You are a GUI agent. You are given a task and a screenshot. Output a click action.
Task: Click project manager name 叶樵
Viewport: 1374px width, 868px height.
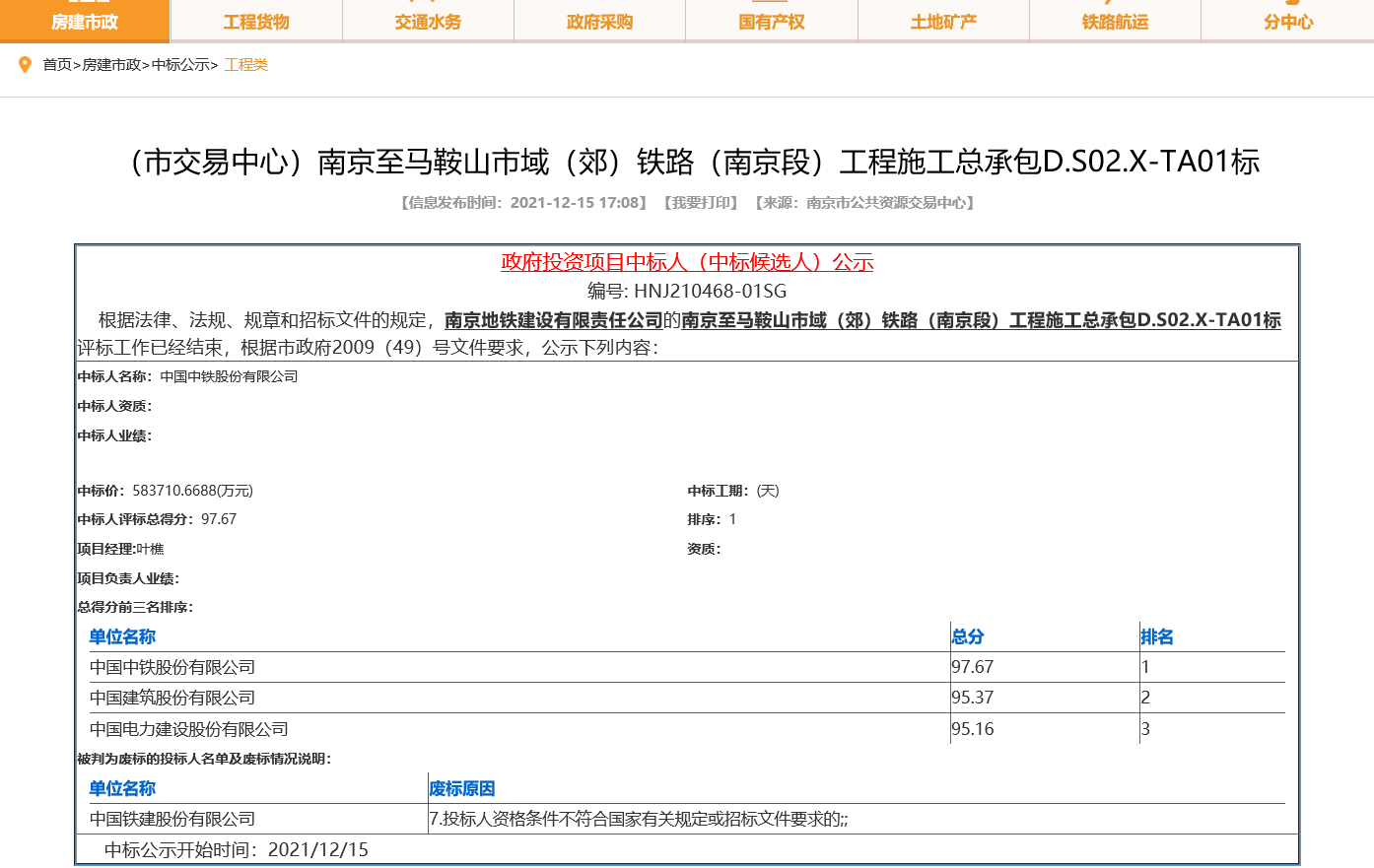[x=150, y=549]
